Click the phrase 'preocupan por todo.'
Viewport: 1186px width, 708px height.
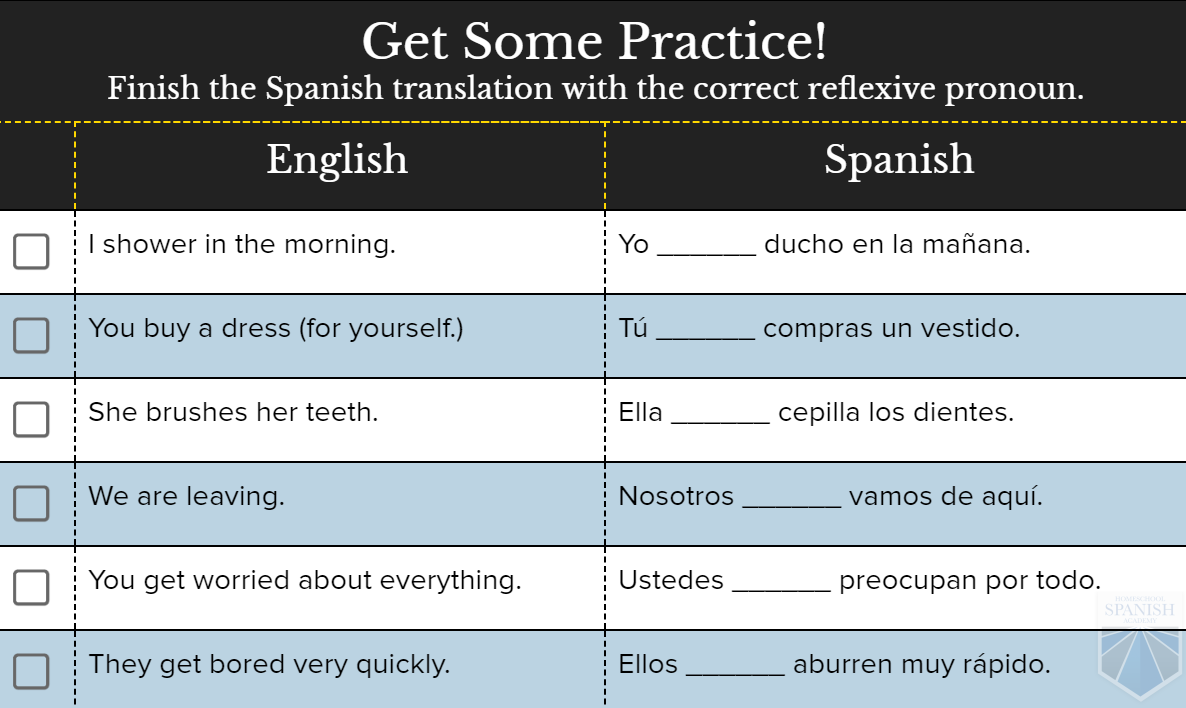969,580
